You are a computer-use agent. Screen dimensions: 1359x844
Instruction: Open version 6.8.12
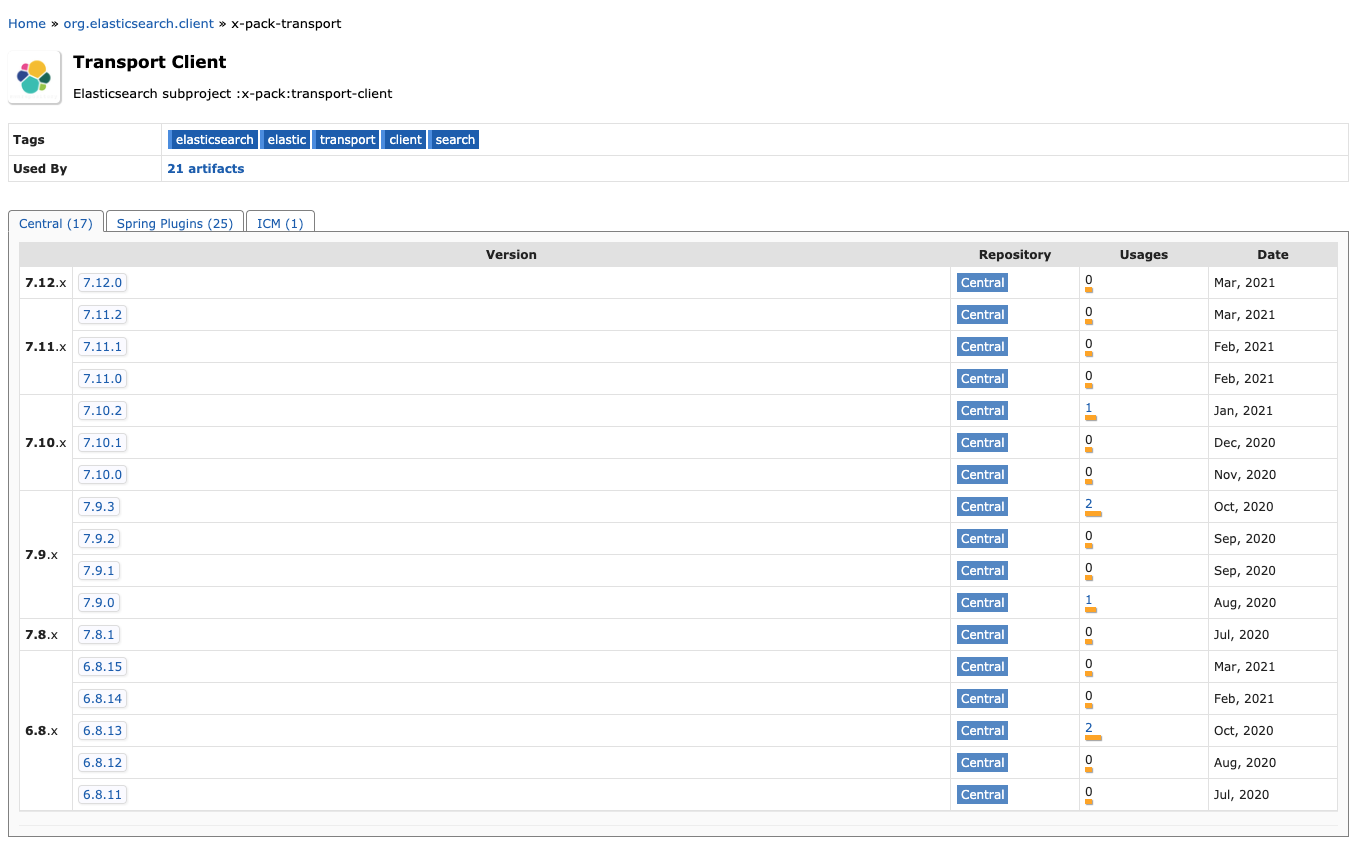[x=102, y=763]
